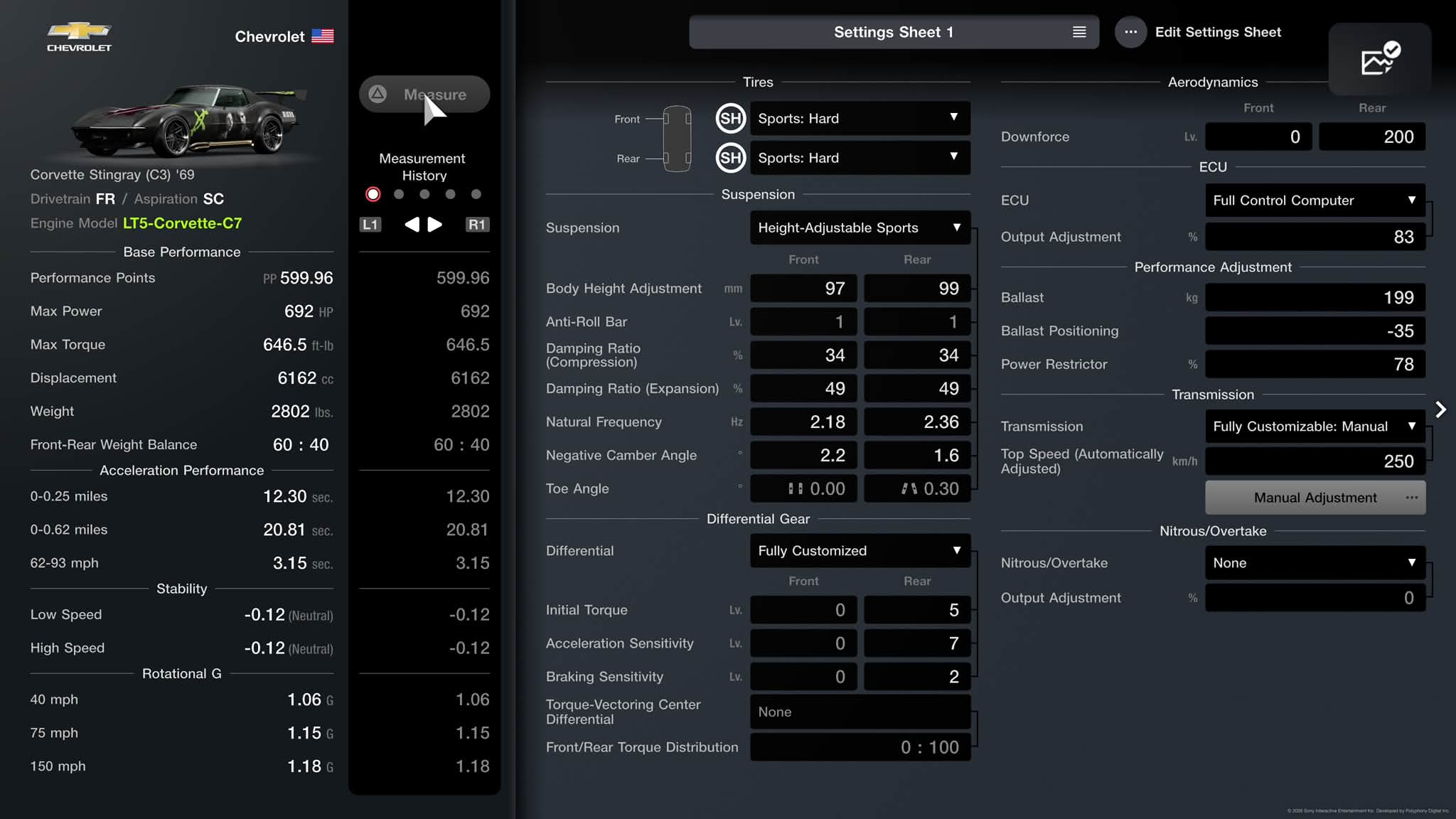
Task: Go to previous measurement with left arrow
Action: (412, 225)
